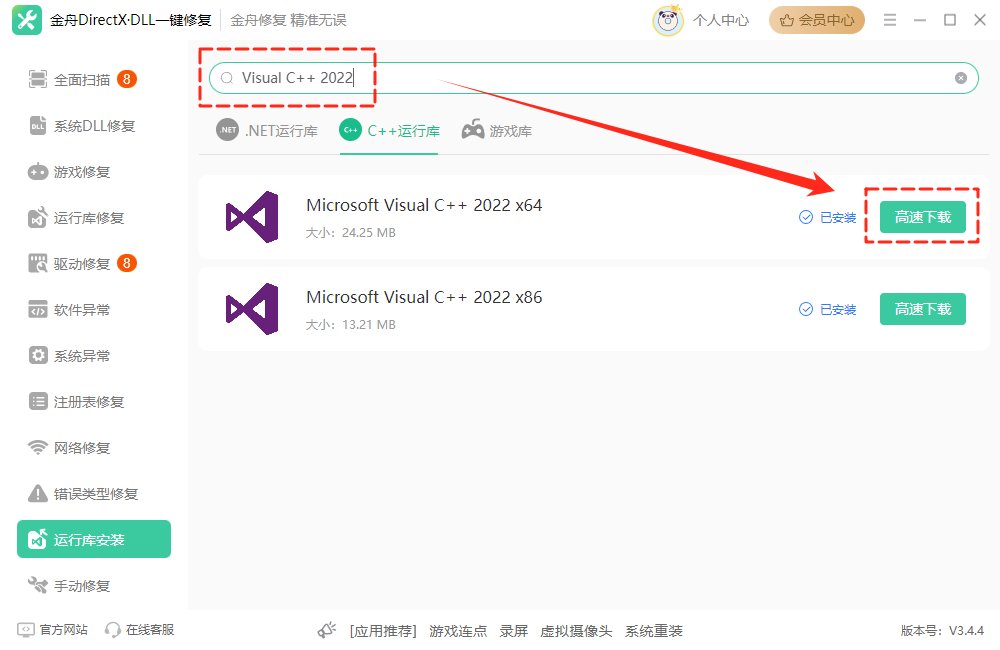
Task: Select the active 运行库安装 sidebar item
Action: pos(94,539)
